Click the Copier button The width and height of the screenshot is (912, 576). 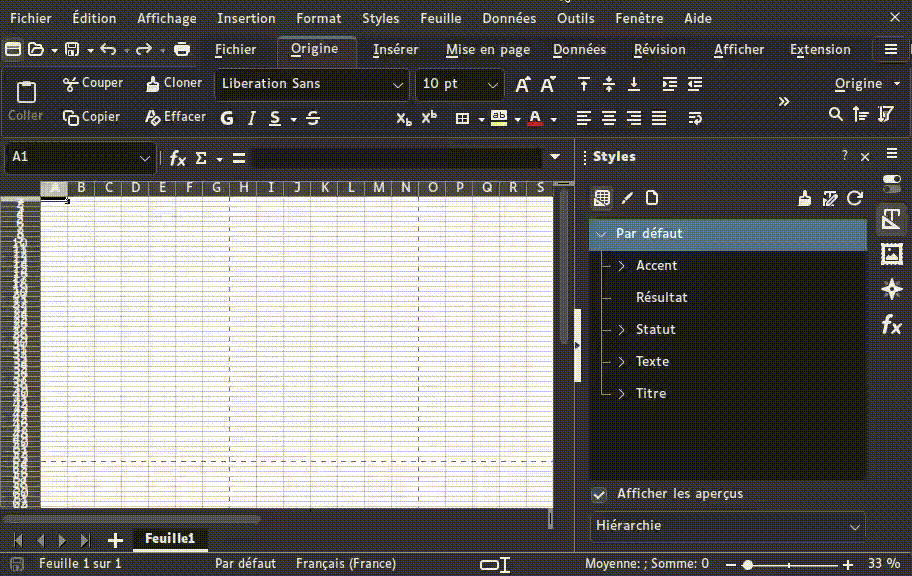pyautogui.click(x=91, y=118)
